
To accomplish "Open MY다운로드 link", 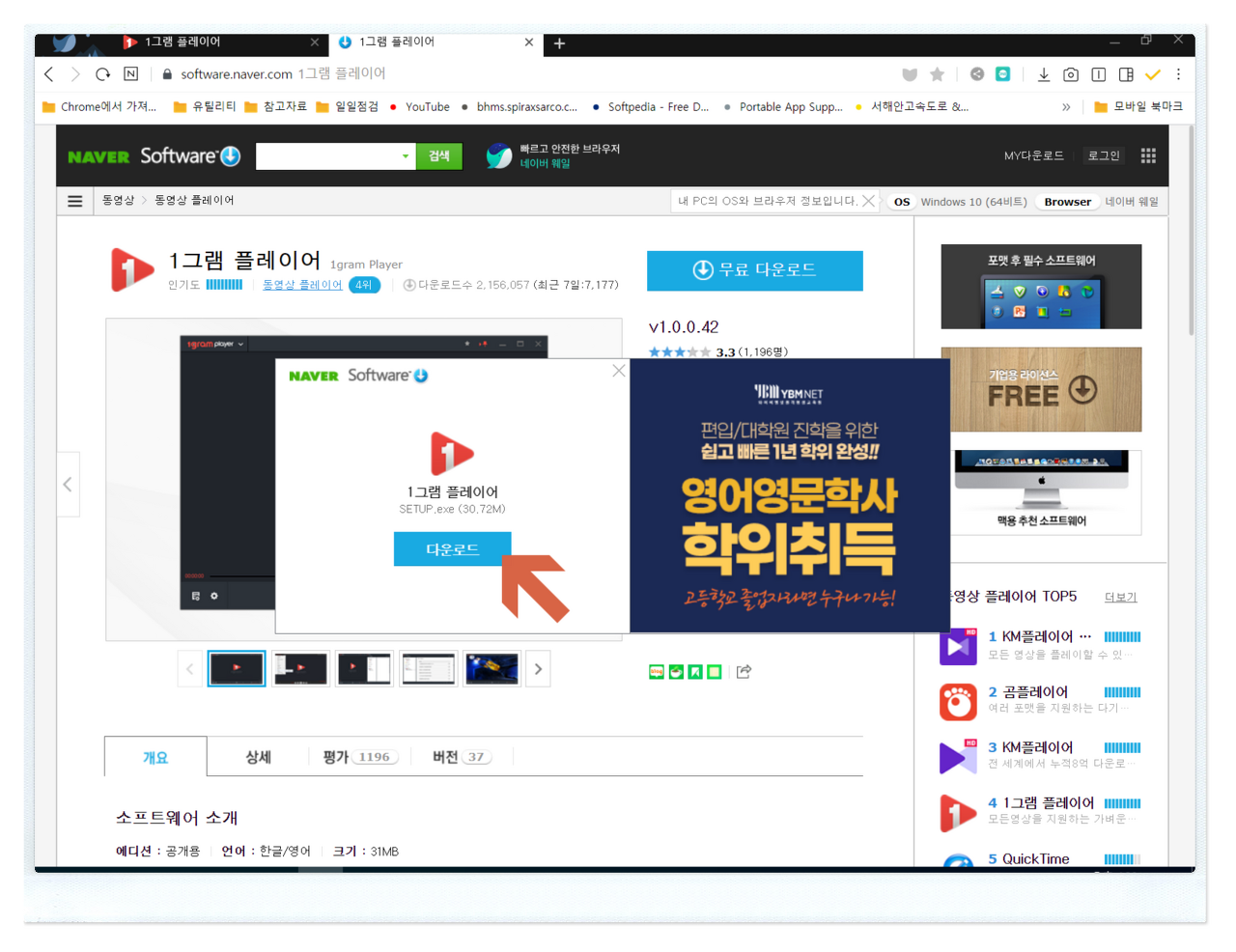I will [x=1034, y=155].
